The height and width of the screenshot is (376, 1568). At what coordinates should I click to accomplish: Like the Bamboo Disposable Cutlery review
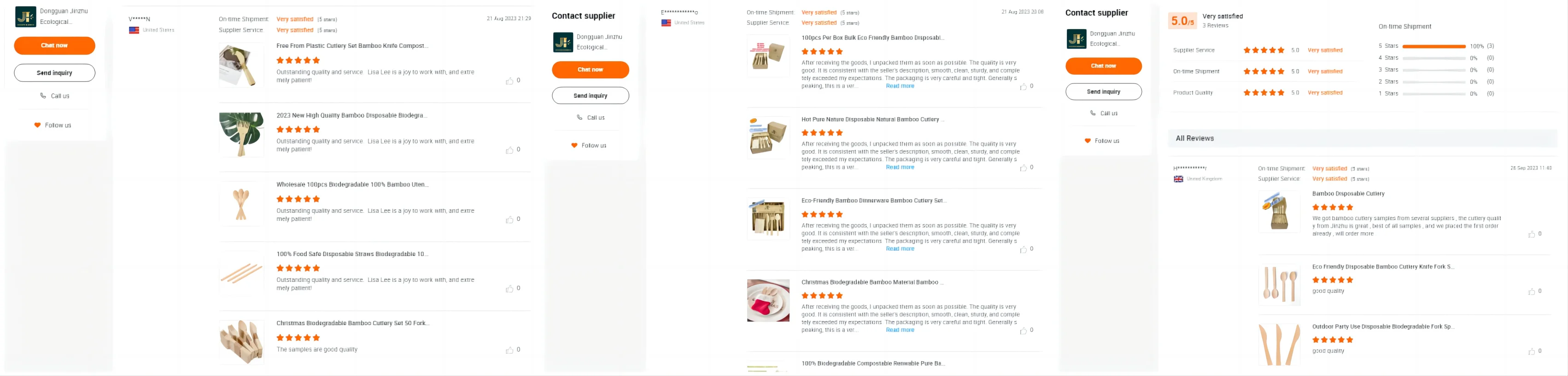tap(1532, 234)
